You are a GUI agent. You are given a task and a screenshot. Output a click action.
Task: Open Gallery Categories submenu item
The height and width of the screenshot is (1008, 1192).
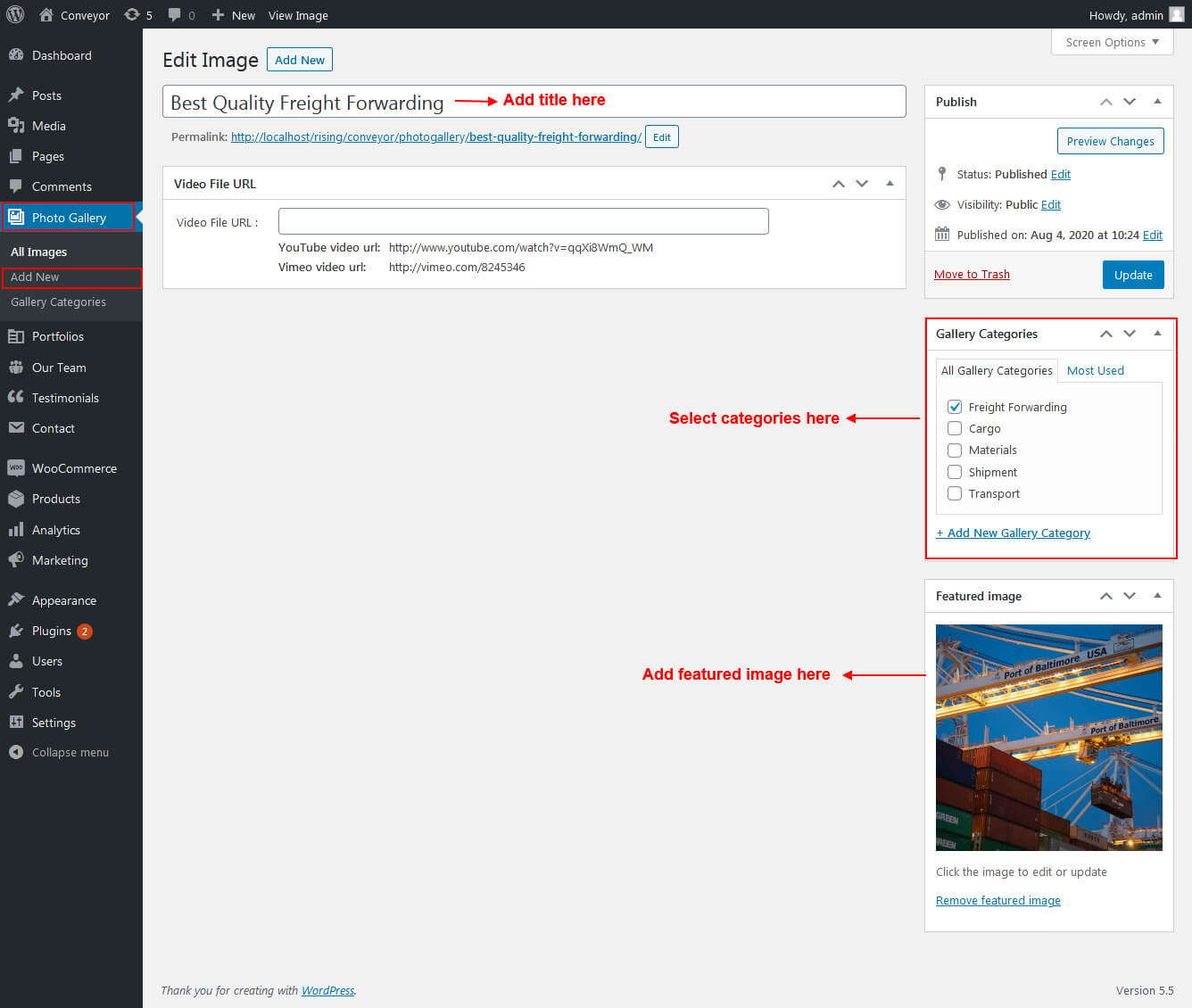tap(58, 302)
